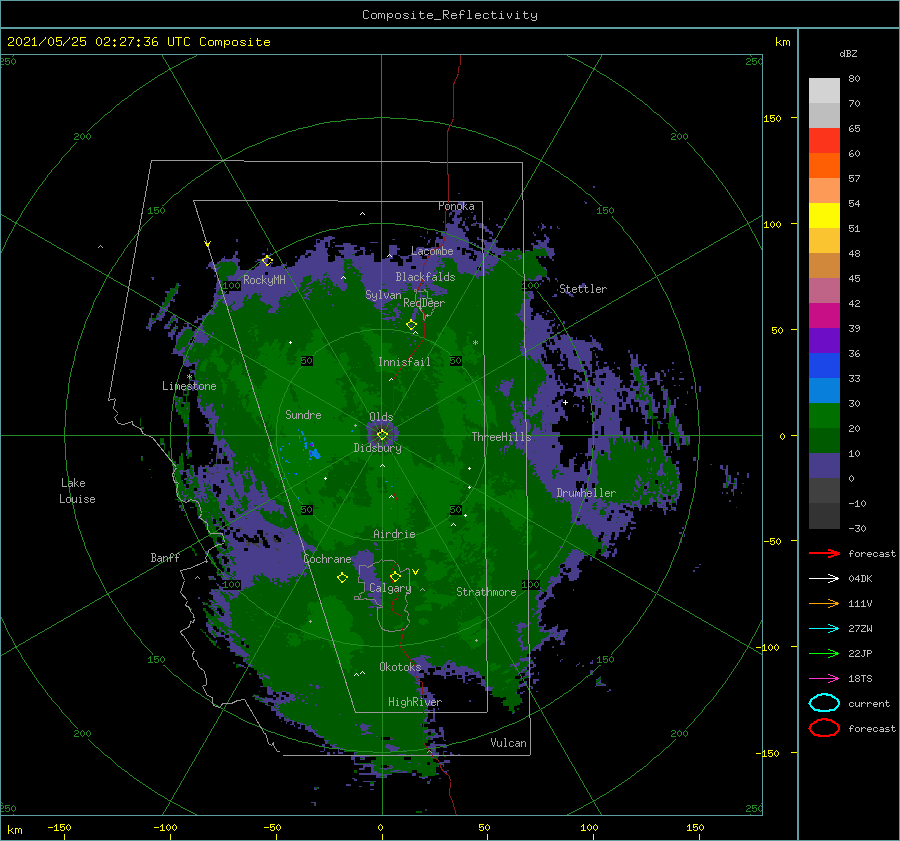Click the RedDeer label on the map
This screenshot has height=841, width=900.
[424, 303]
